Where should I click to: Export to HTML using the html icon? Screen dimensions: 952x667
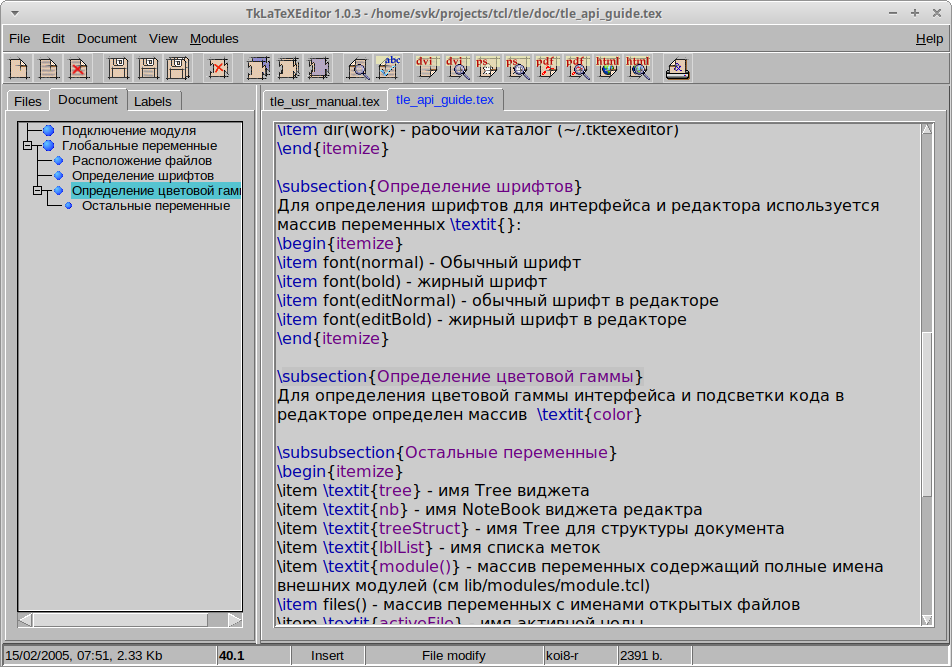[x=607, y=68]
